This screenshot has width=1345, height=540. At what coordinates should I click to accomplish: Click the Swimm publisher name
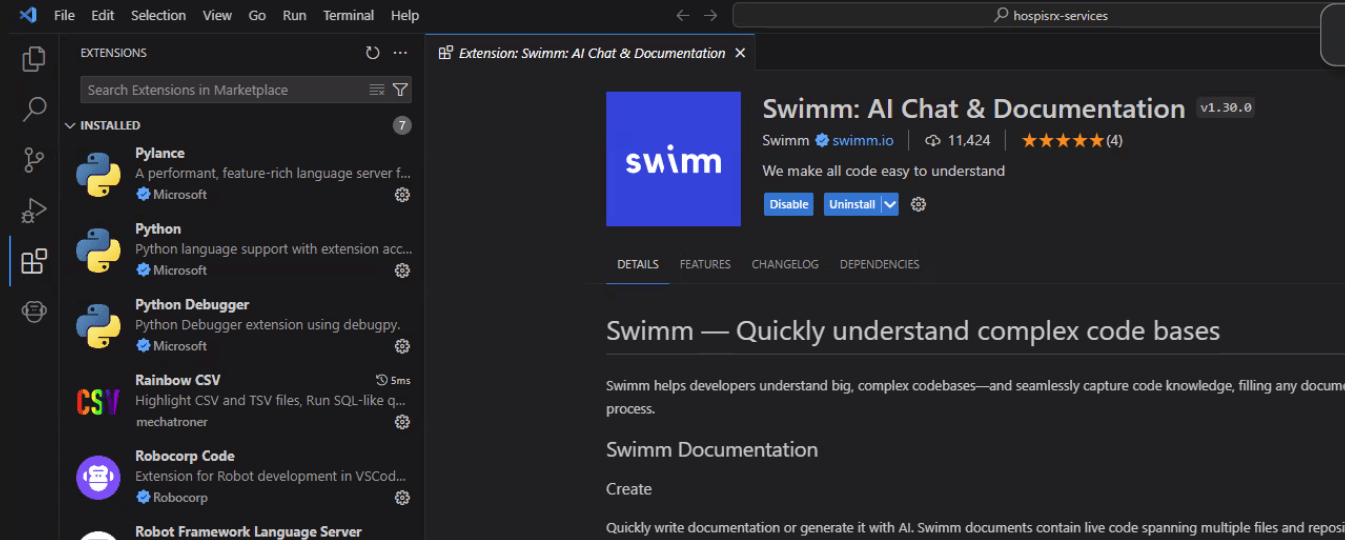click(x=785, y=141)
